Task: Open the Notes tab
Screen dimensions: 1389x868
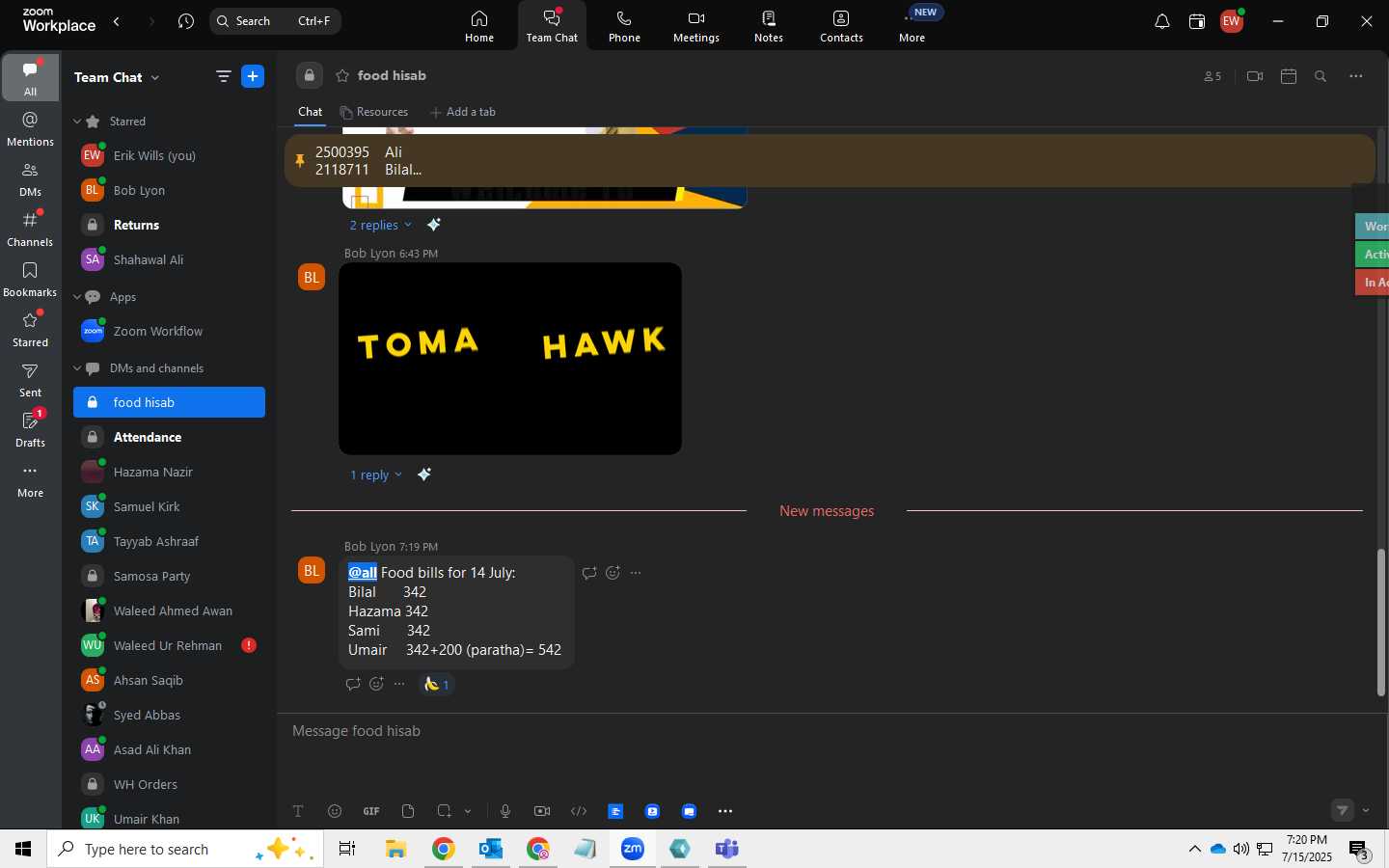Action: click(769, 26)
